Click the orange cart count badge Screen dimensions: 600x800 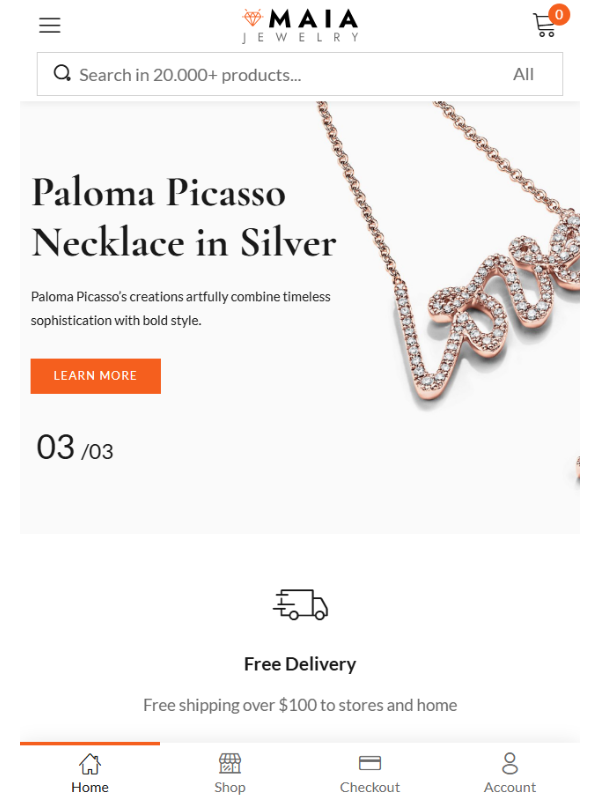559,15
